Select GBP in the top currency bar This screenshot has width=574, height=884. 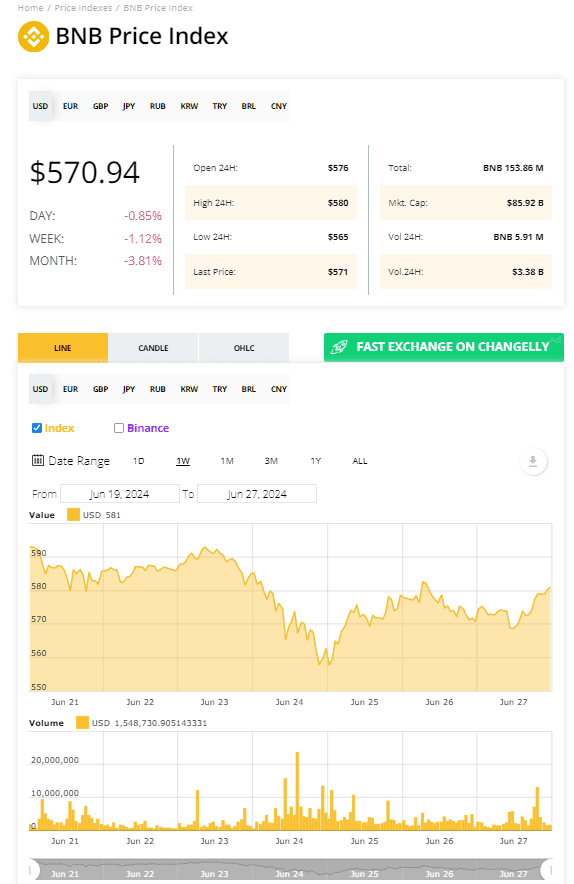click(x=101, y=106)
